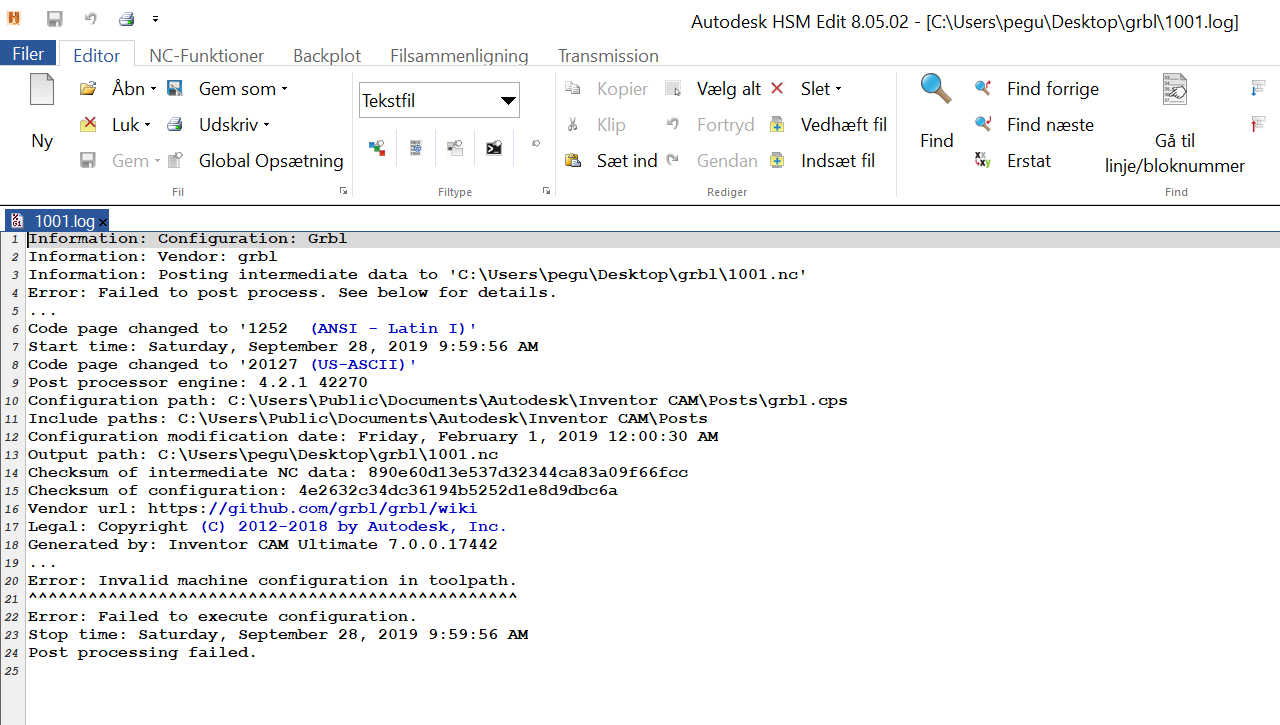This screenshot has height=725, width=1280.
Task: Open the Fil group dialog launcher
Action: [x=343, y=190]
